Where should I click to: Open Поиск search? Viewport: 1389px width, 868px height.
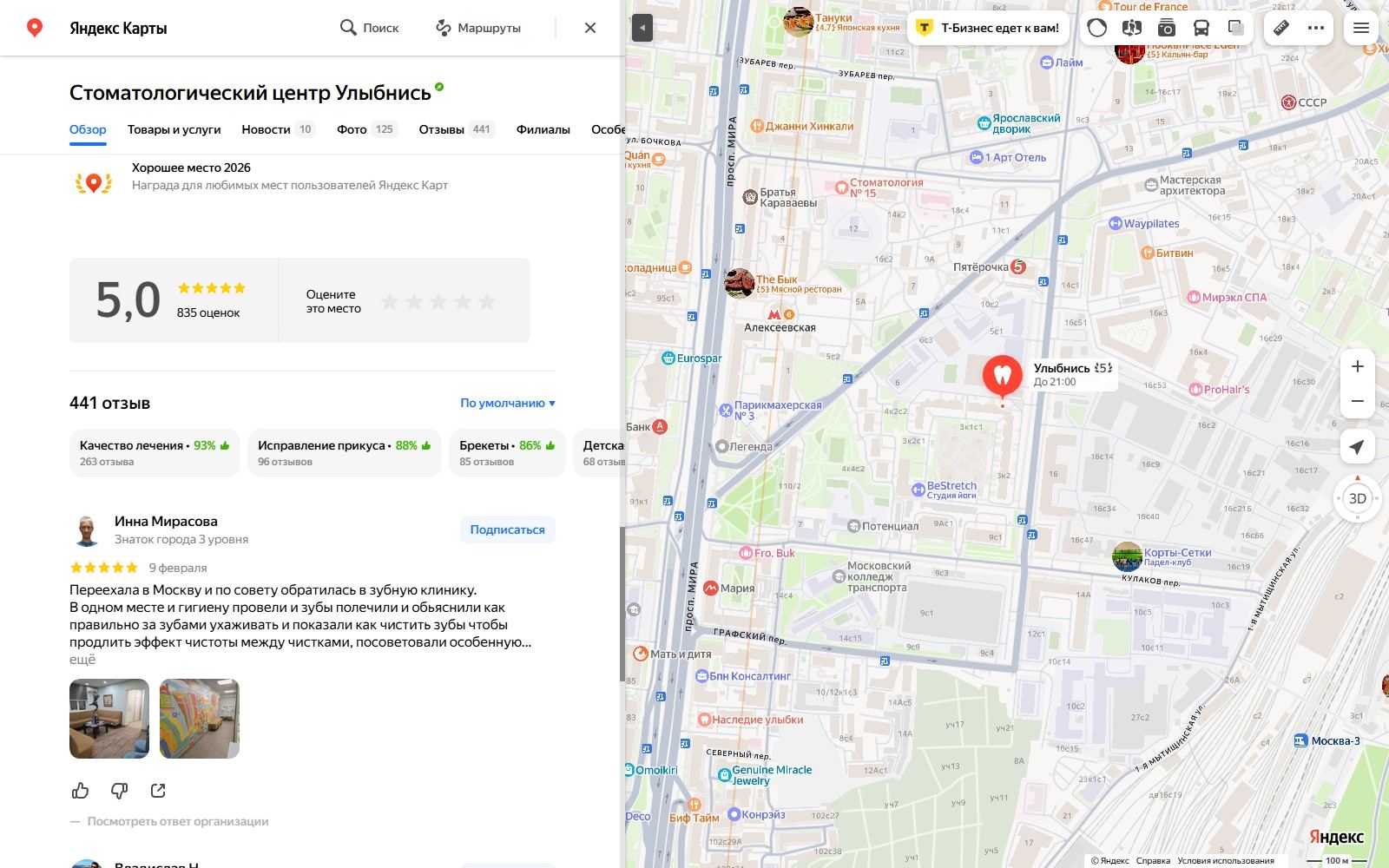pos(369,28)
